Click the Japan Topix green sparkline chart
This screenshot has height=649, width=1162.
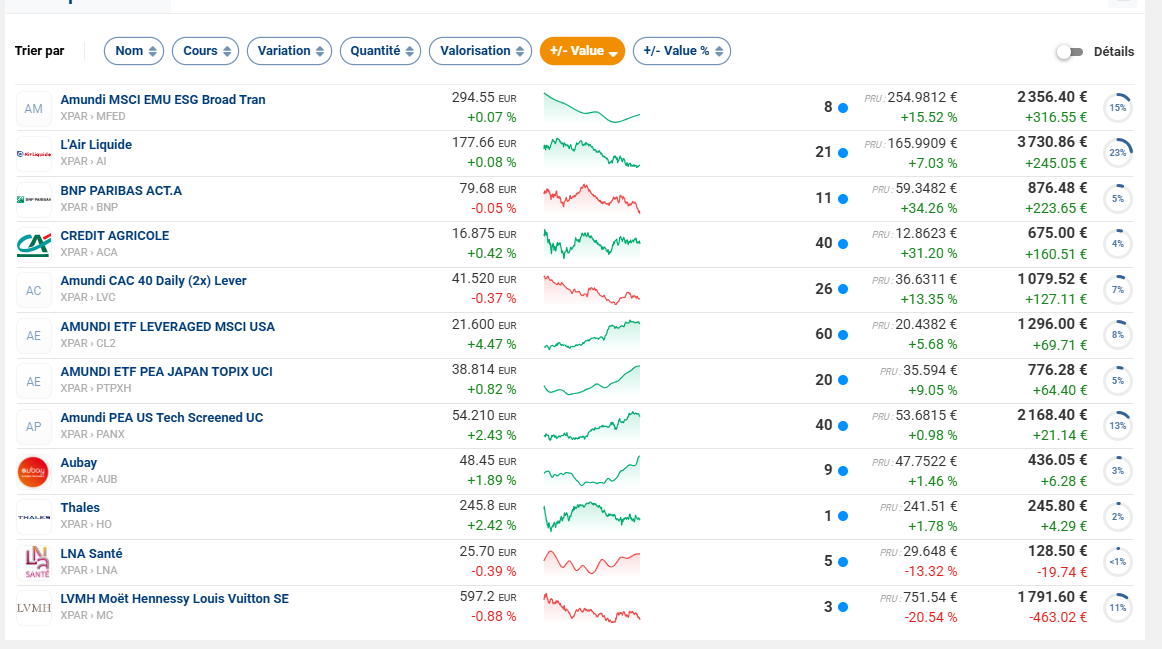point(591,380)
